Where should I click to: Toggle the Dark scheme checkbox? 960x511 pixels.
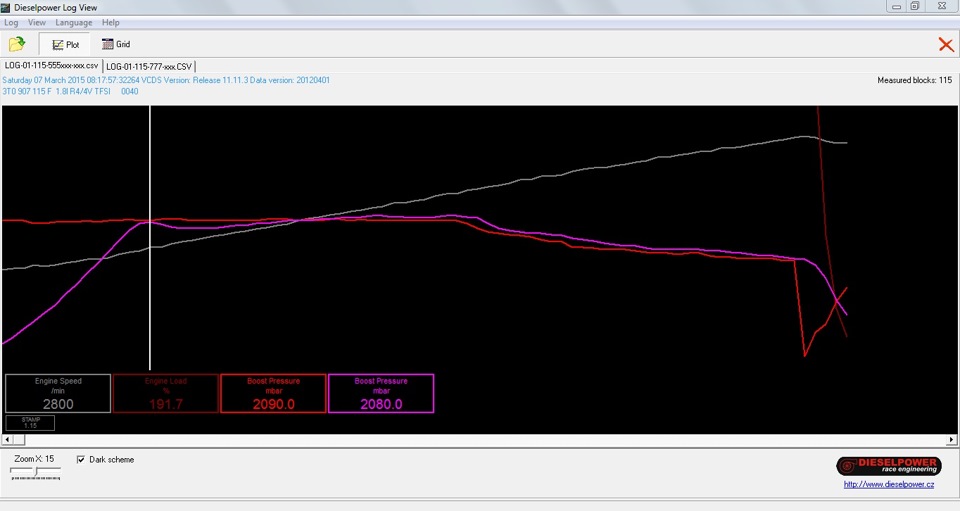click(x=81, y=460)
